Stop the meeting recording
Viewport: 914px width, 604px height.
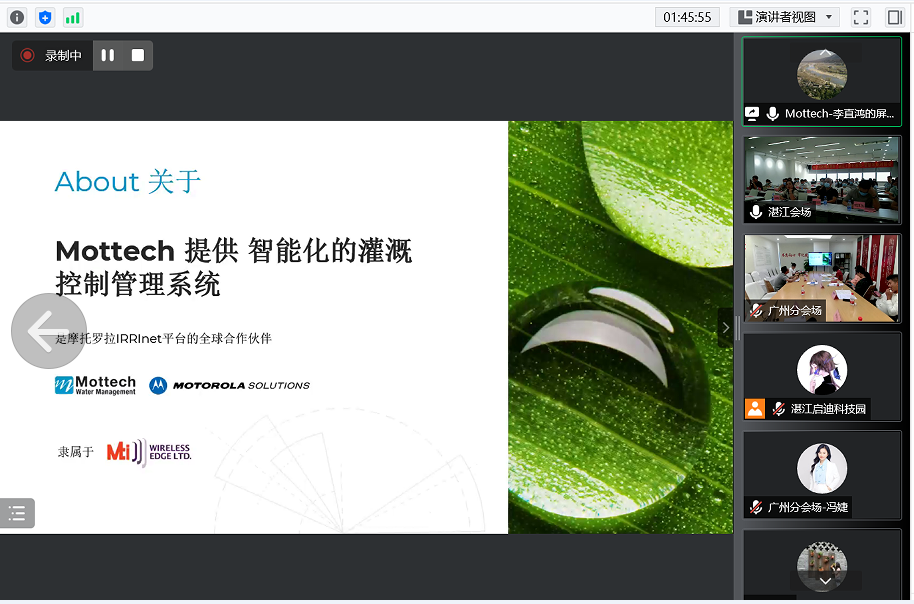pyautogui.click(x=138, y=55)
